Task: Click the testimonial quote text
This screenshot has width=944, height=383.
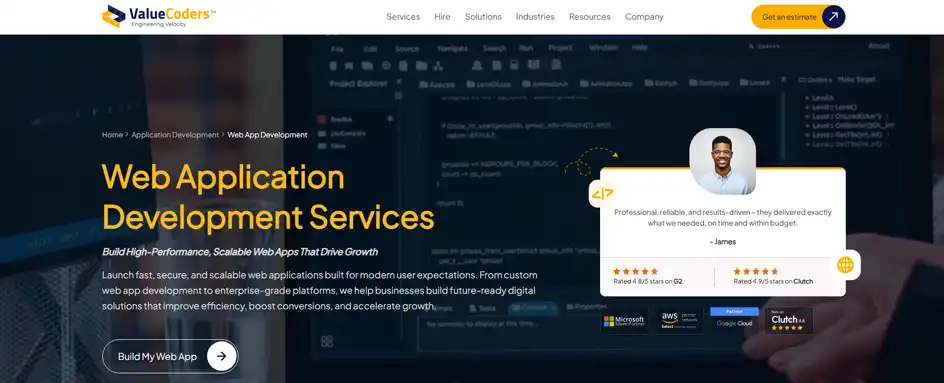Action: 722,217
